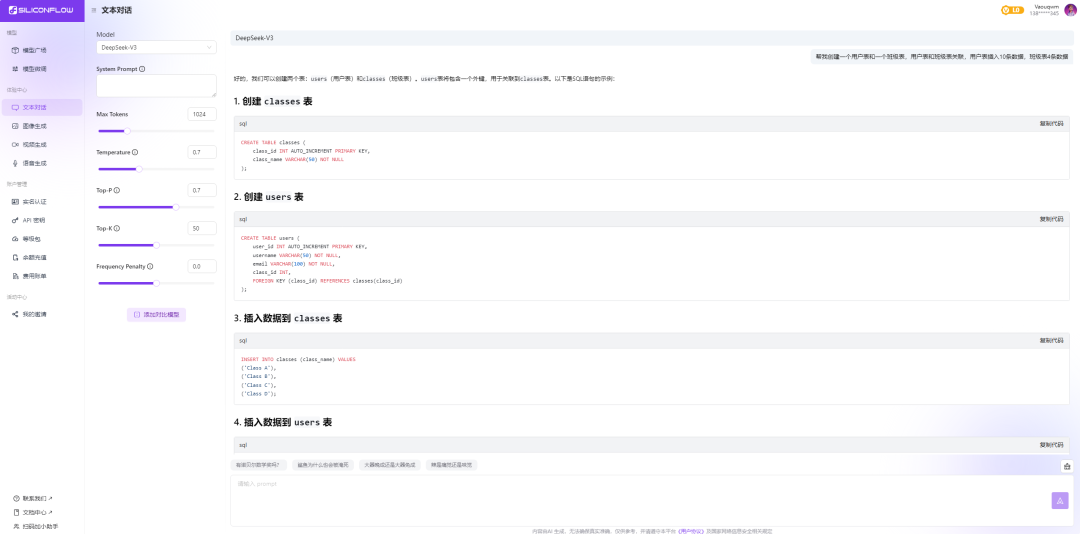Screen dimensions: 1080x534
Task: Open the user avatar menu
Action: click(1070, 10)
